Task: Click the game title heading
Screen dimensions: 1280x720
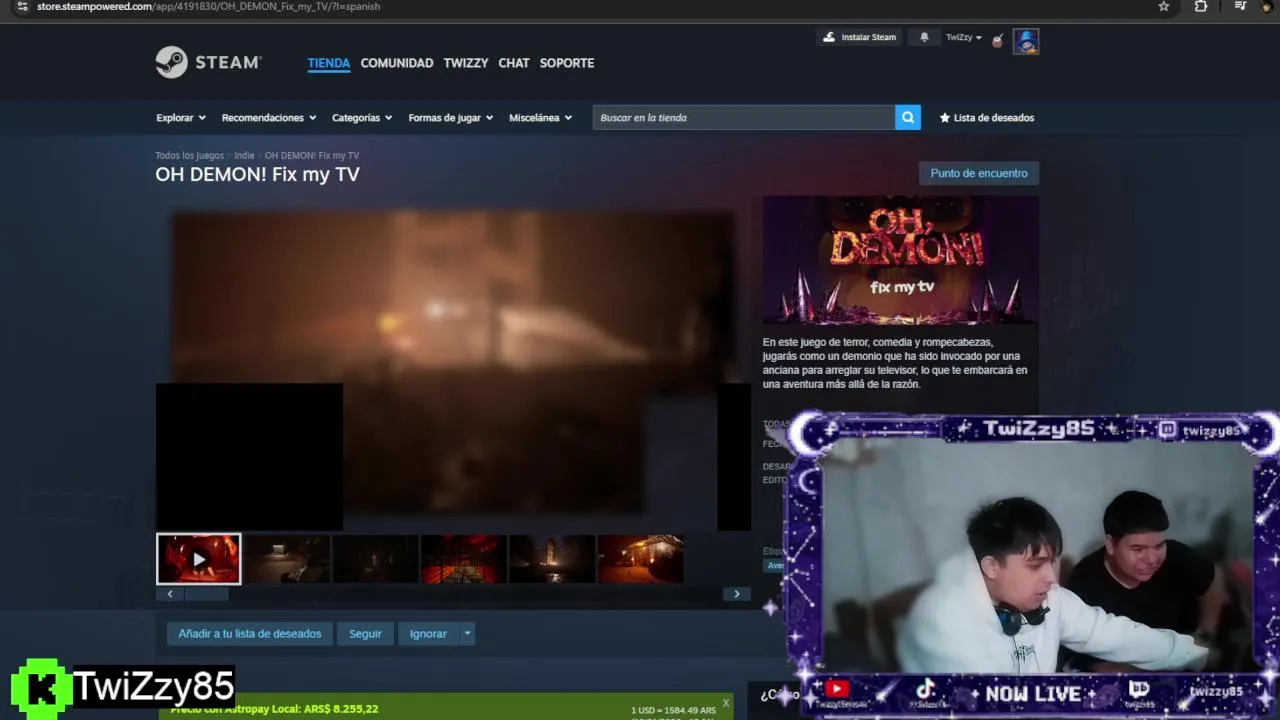Action: tap(257, 175)
